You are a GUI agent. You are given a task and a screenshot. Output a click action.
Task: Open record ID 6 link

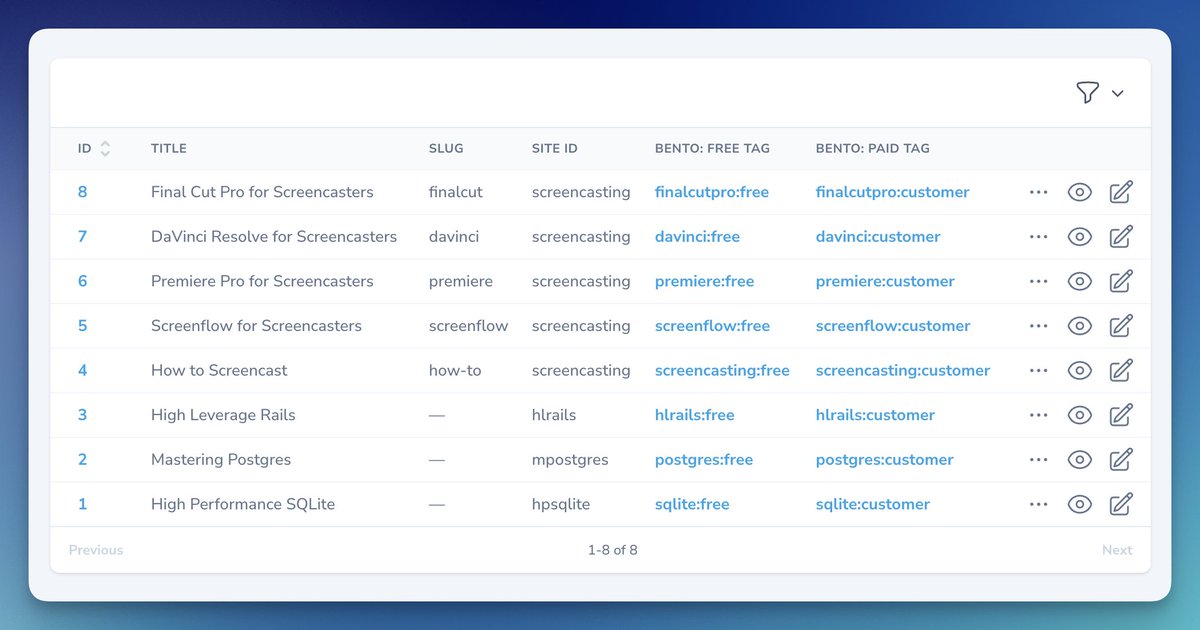(x=83, y=281)
